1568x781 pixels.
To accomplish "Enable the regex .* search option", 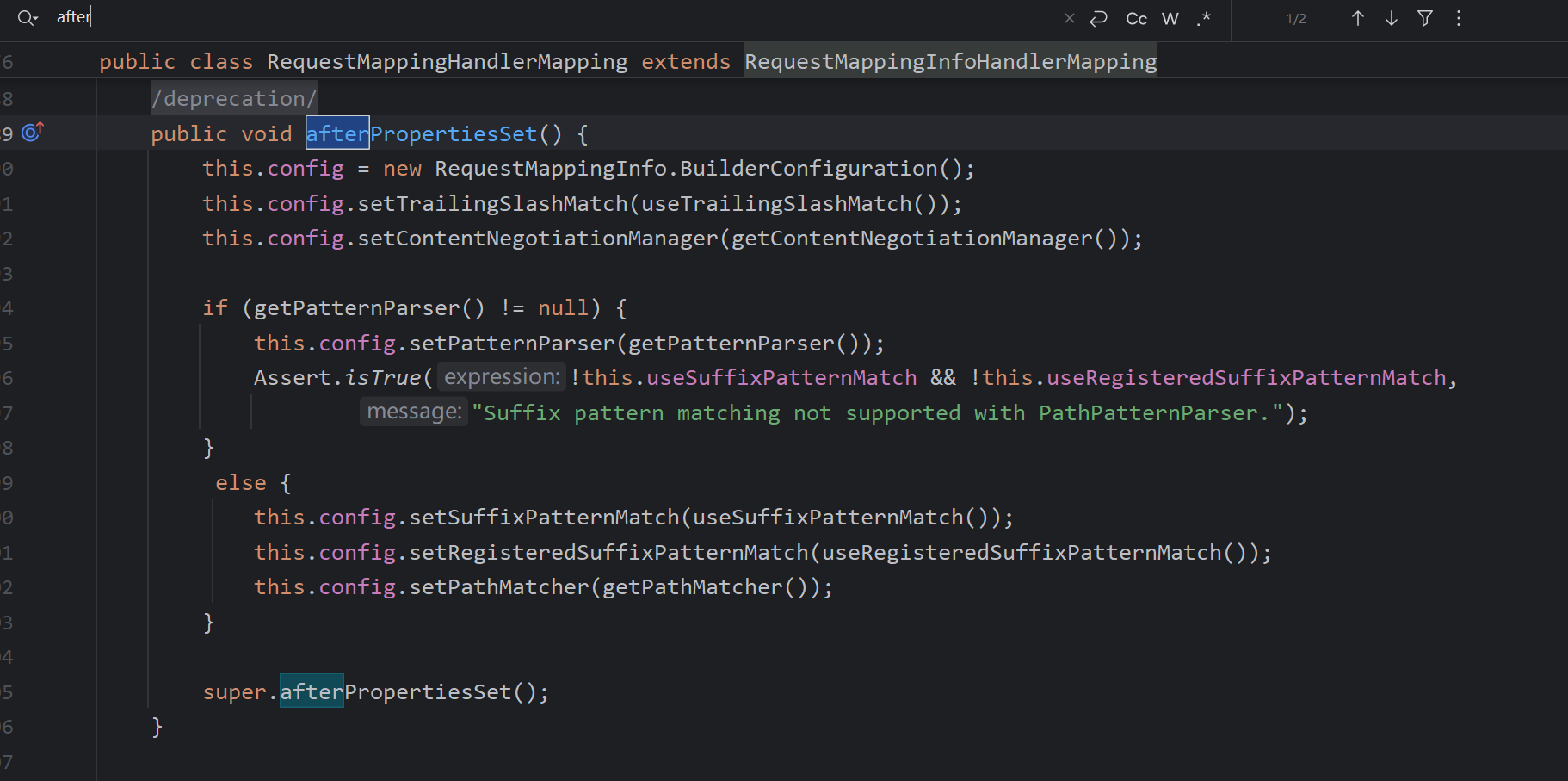I will tap(1203, 18).
